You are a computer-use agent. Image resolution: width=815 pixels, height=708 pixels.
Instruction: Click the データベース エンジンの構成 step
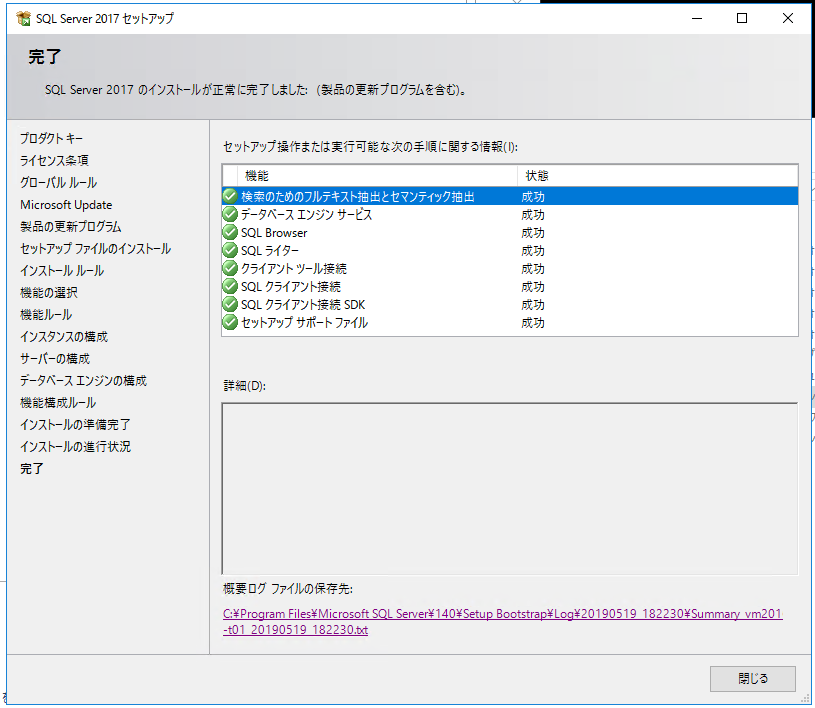click(x=83, y=381)
